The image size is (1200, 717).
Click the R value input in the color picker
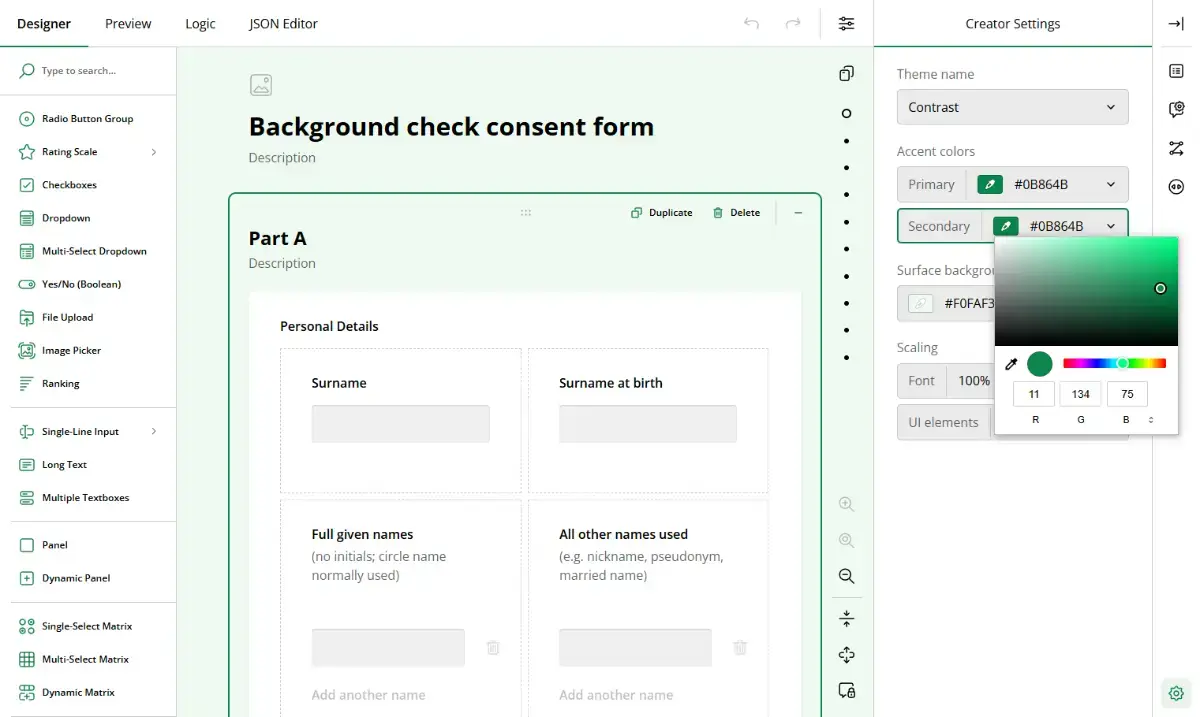pyautogui.click(x=1034, y=393)
